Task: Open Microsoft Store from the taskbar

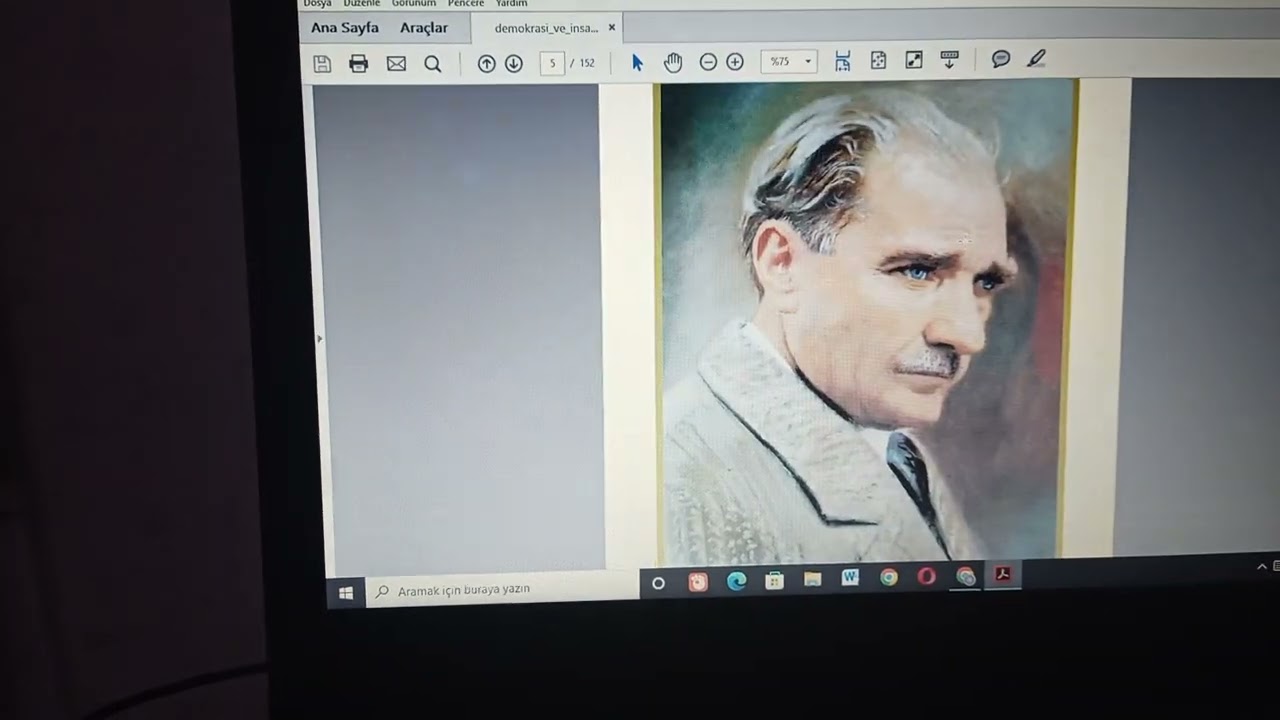Action: [774, 580]
